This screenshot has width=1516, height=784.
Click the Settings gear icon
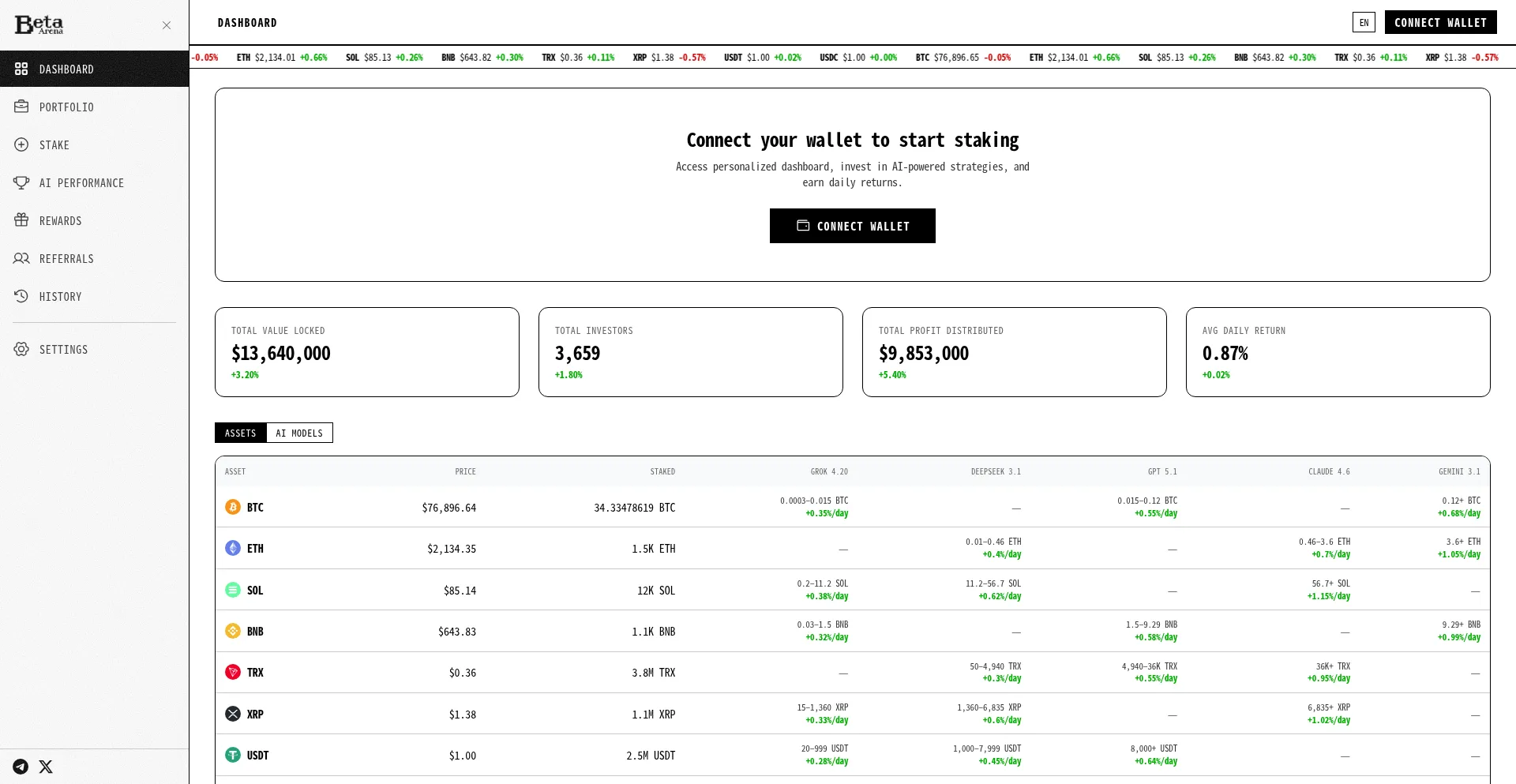[21, 349]
